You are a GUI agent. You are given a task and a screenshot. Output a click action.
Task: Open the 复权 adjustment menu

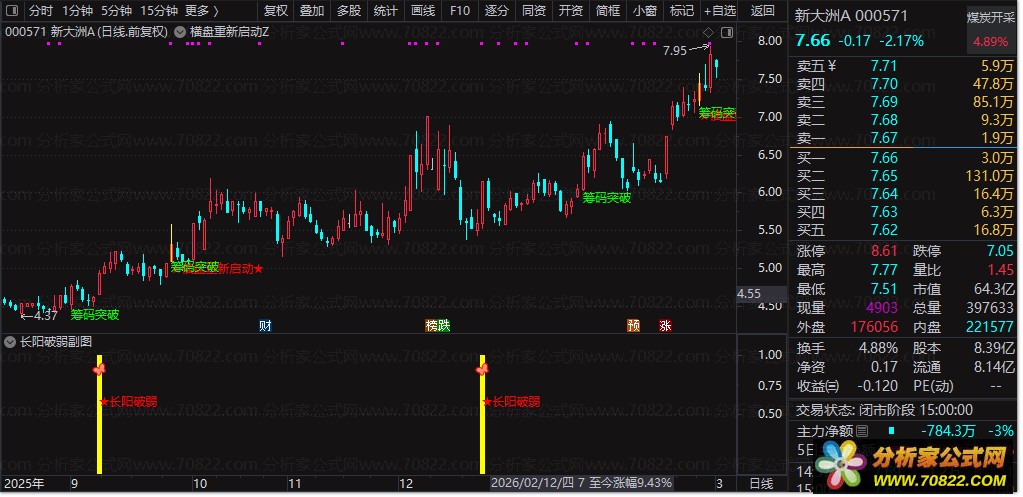275,11
